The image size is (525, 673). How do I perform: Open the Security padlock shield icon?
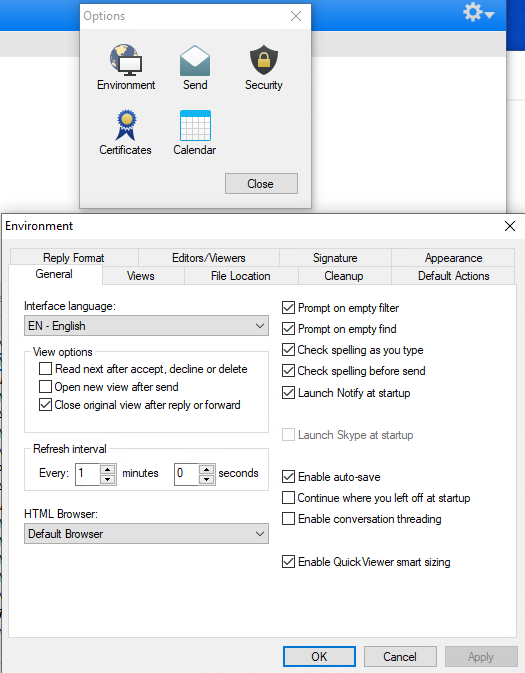click(x=264, y=60)
